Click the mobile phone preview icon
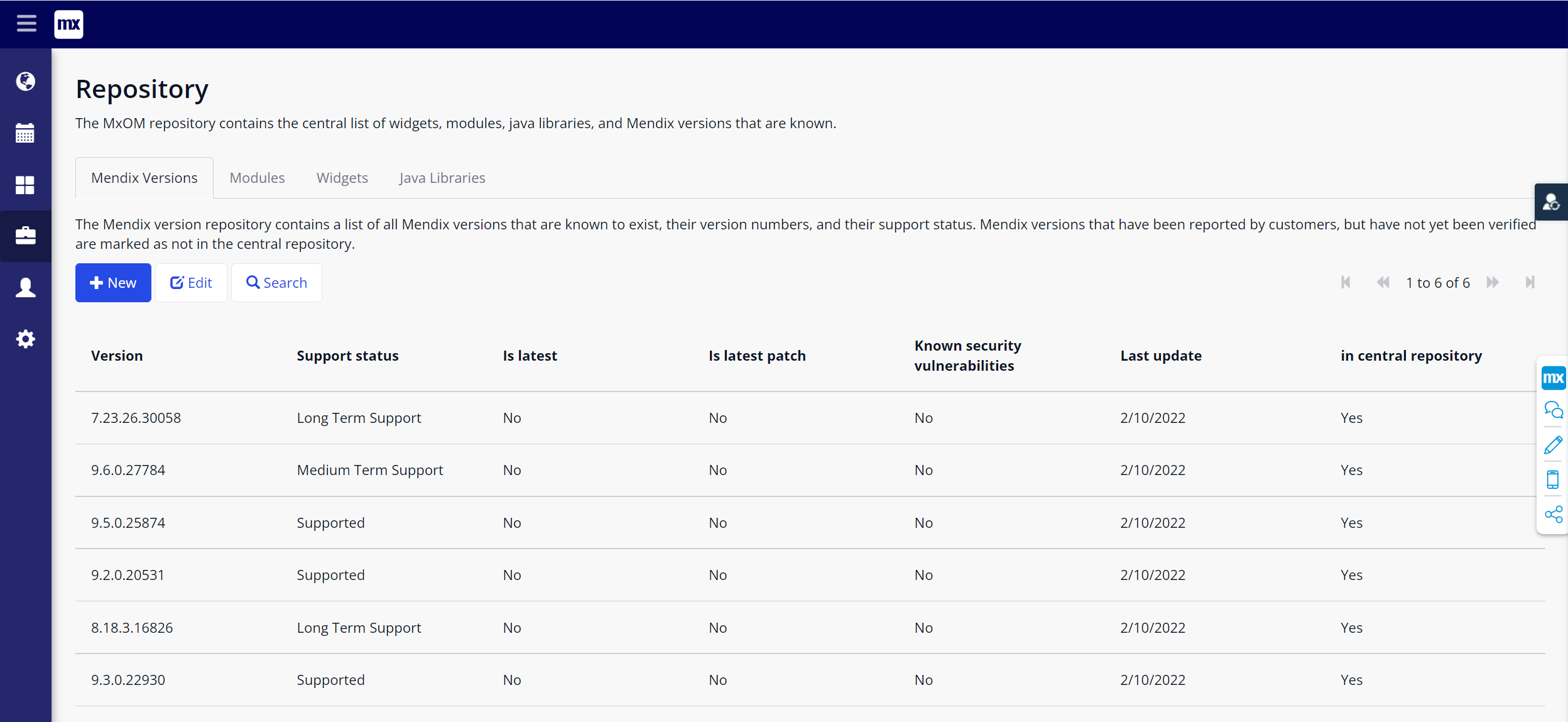Viewport: 1568px width, 722px height. (1553, 479)
